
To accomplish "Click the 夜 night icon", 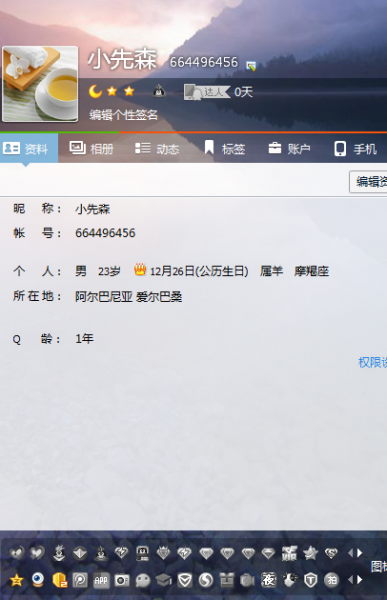I will pos(268,580).
